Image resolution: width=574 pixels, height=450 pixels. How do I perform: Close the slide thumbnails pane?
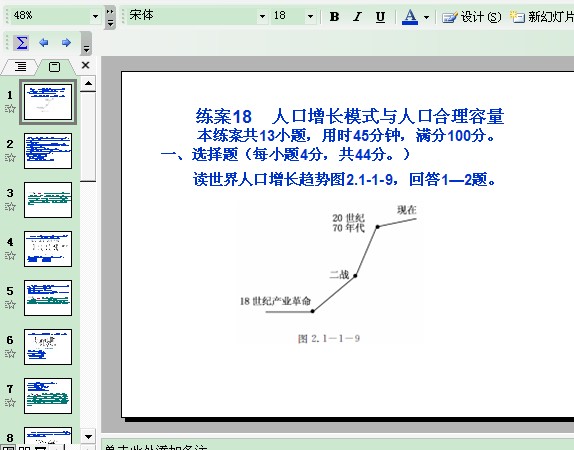85,66
